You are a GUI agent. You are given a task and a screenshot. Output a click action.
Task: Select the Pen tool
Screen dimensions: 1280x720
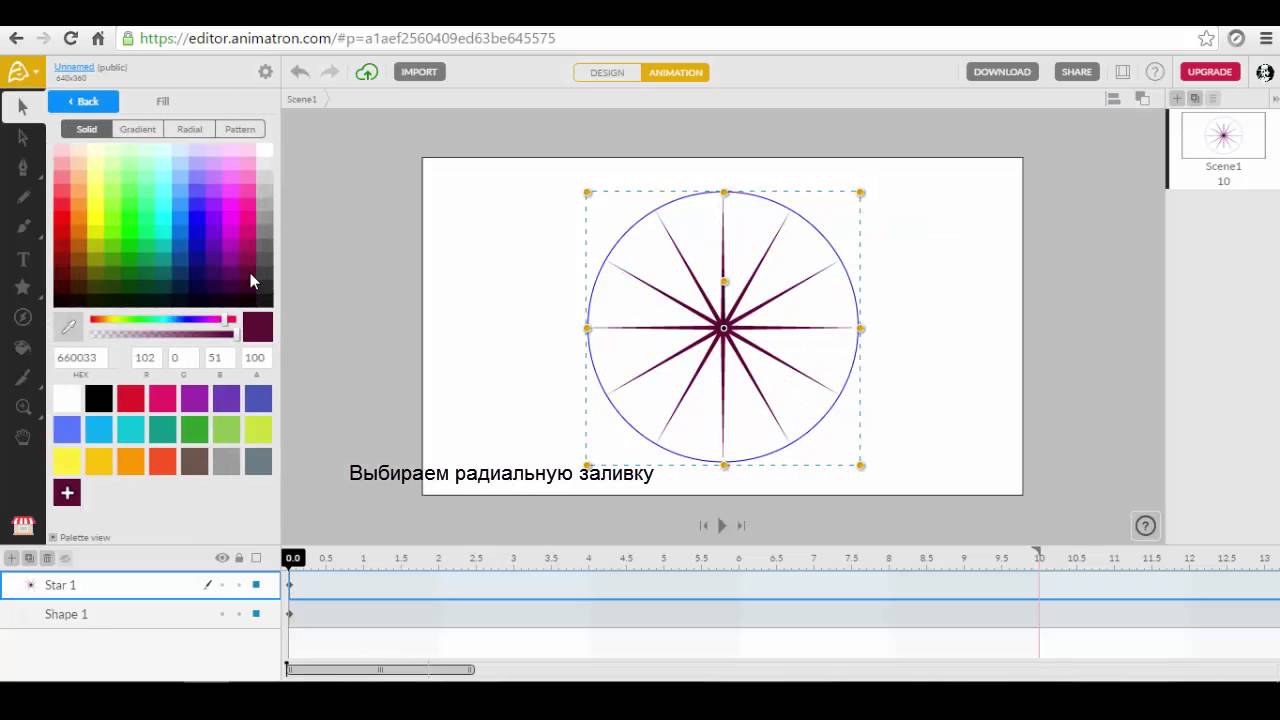23,168
